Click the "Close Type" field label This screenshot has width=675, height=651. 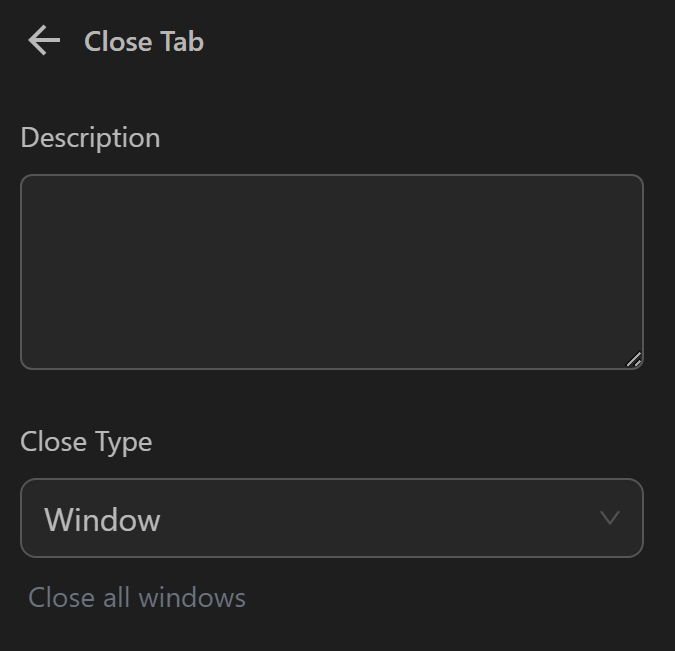86,441
